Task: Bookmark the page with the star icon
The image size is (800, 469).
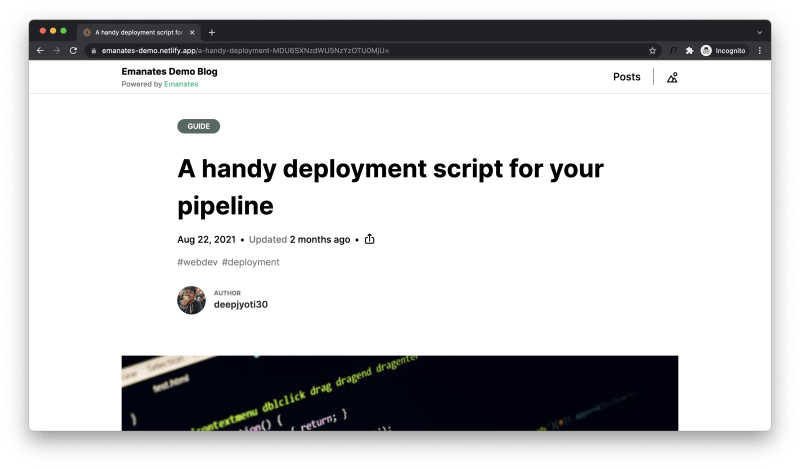Action: [x=652, y=51]
